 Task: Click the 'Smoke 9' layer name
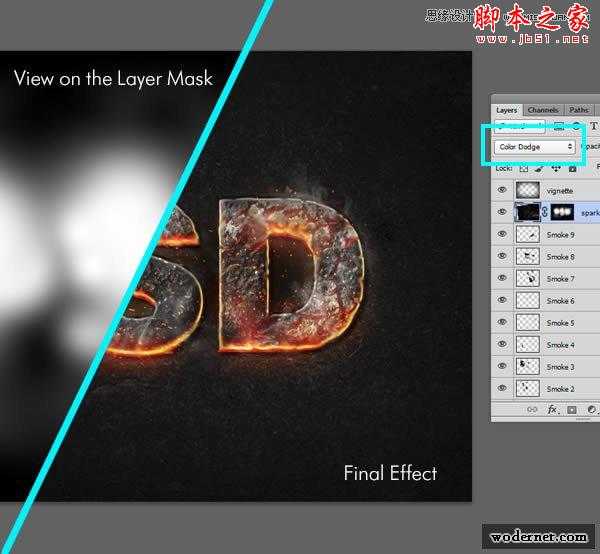pyautogui.click(x=561, y=235)
